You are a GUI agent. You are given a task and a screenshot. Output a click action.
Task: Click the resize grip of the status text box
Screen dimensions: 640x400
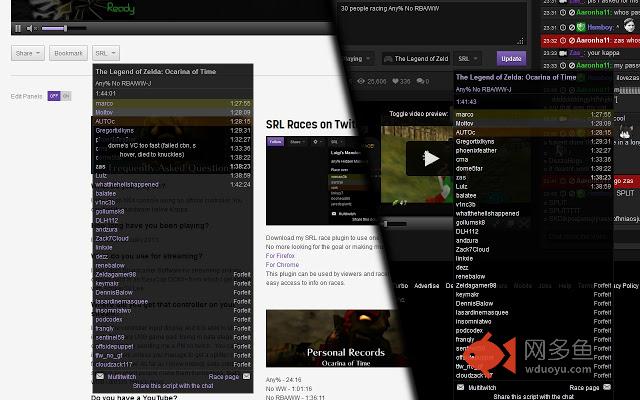click(x=520, y=41)
